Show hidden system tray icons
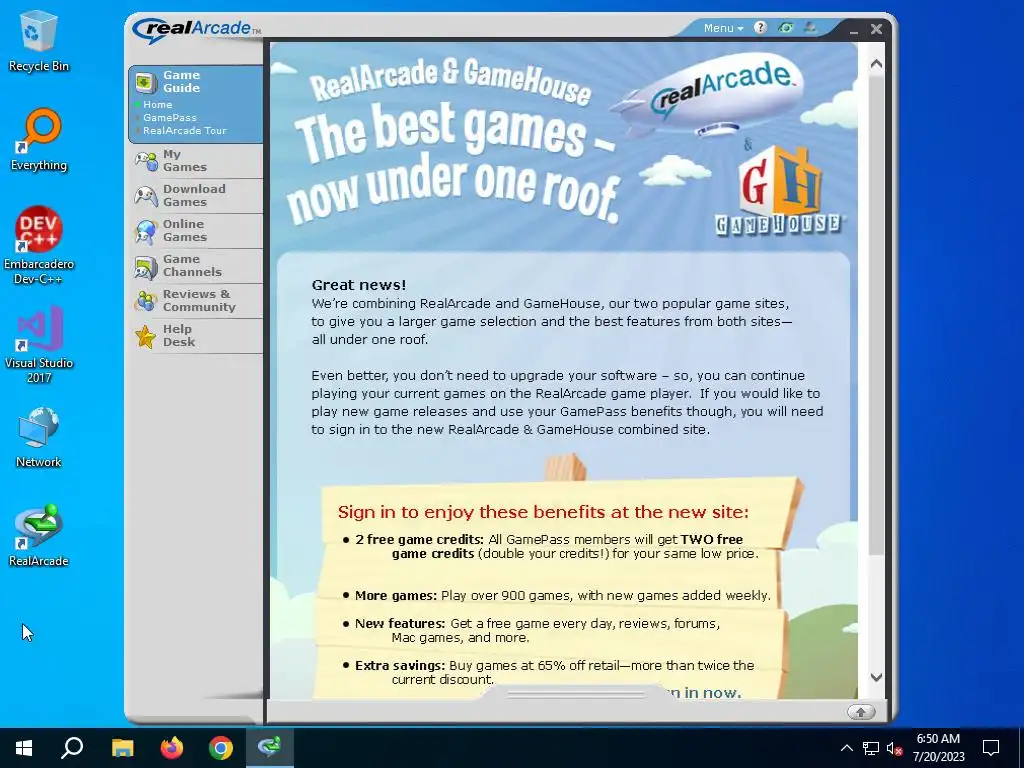 (x=846, y=748)
